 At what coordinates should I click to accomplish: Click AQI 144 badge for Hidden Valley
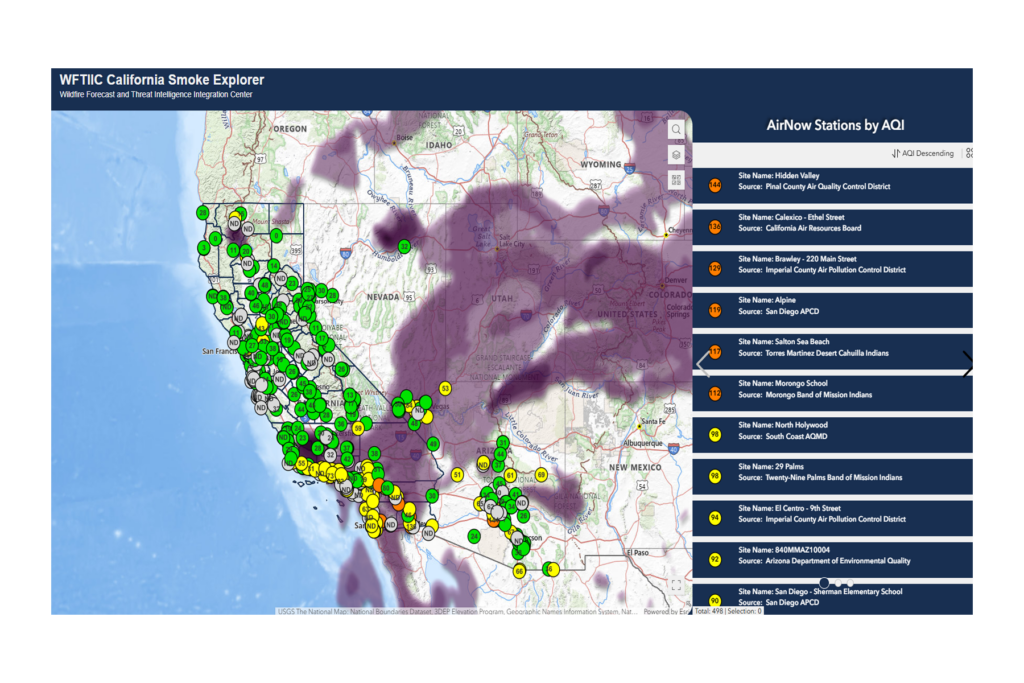(x=714, y=185)
